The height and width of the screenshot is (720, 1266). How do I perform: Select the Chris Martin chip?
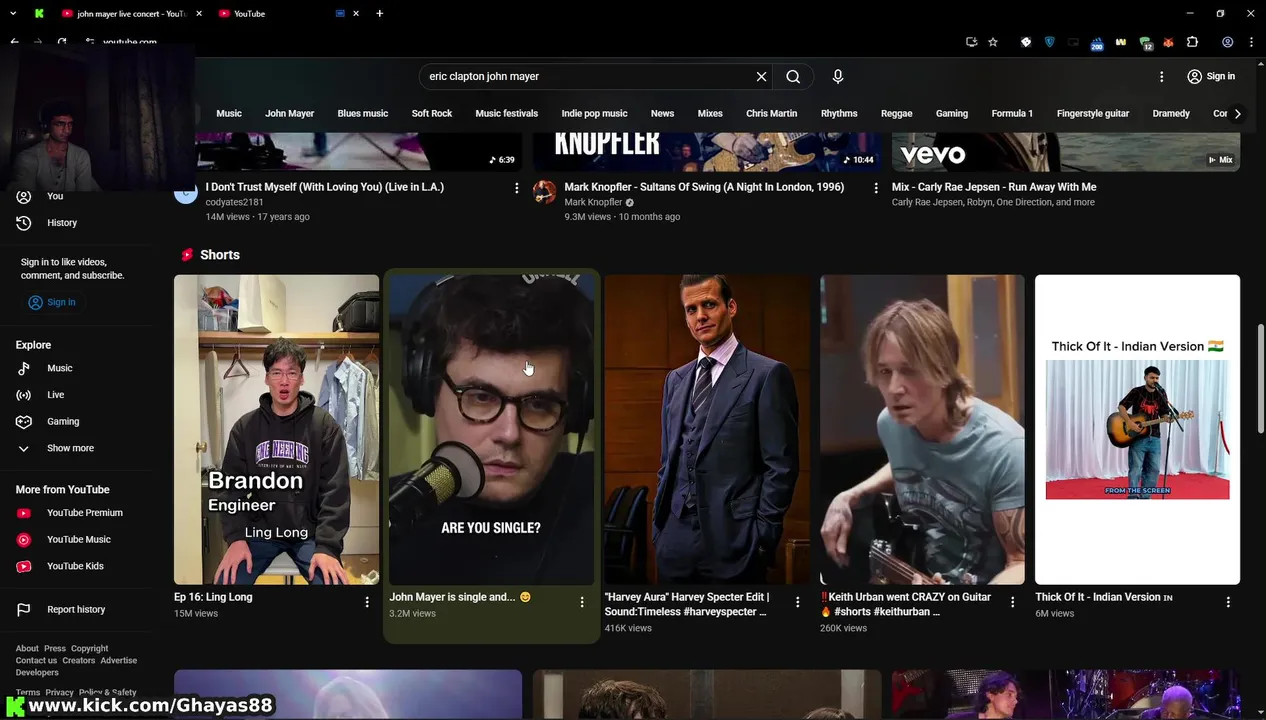[771, 113]
